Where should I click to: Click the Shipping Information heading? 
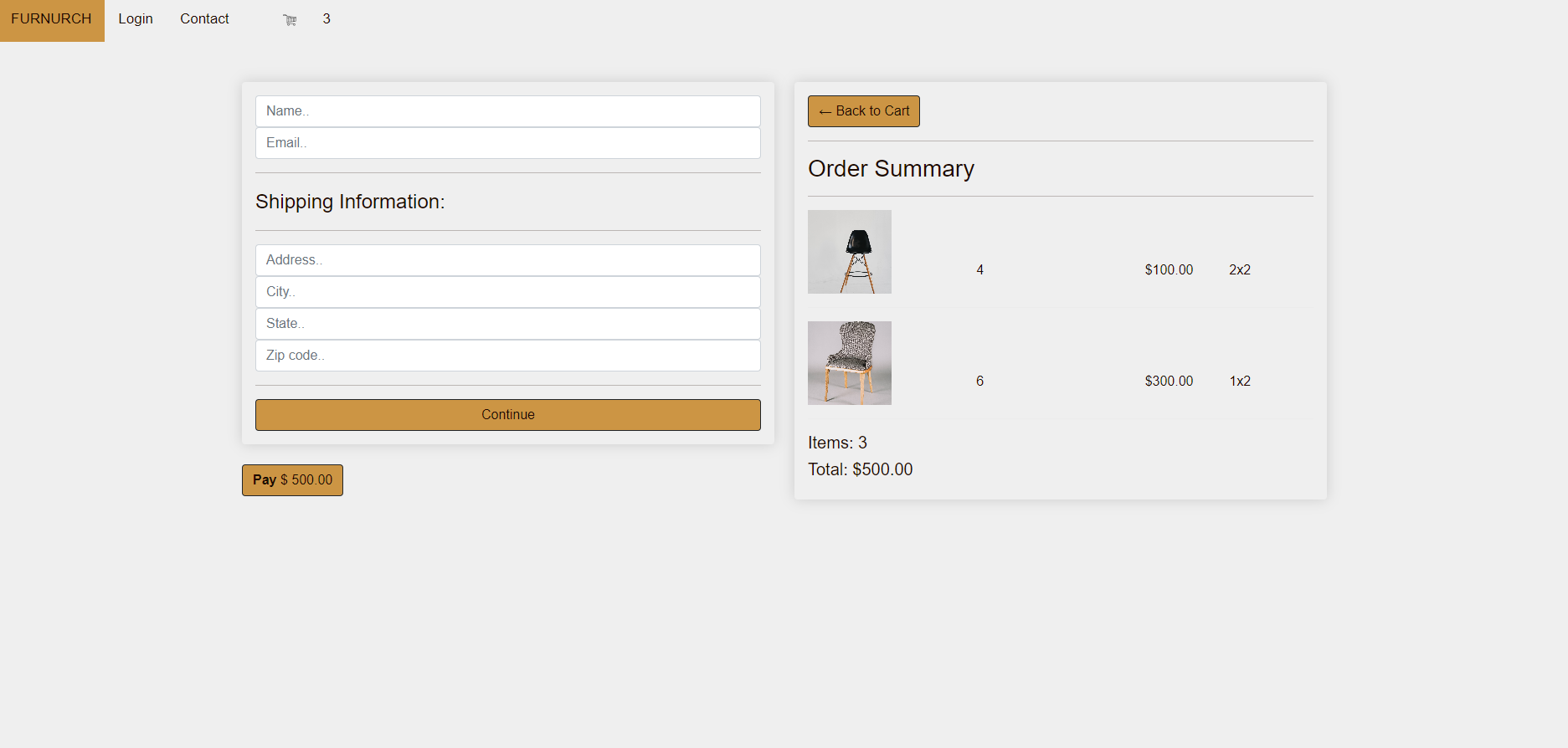(x=350, y=202)
